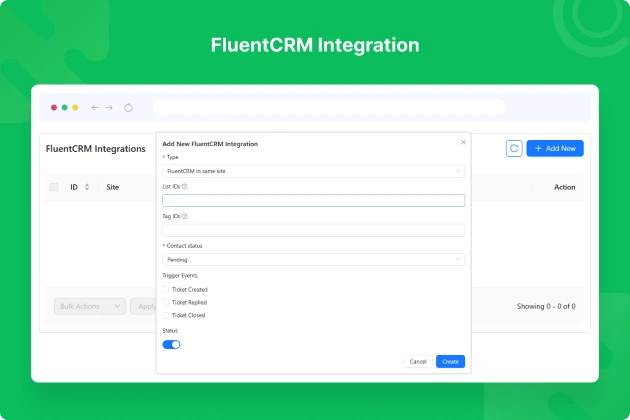The image size is (630, 420).
Task: Click the Action column header
Action: 565,187
